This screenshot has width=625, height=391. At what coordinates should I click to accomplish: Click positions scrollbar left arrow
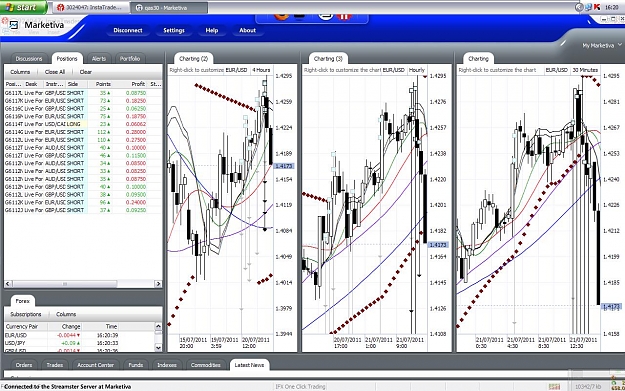click(8, 284)
